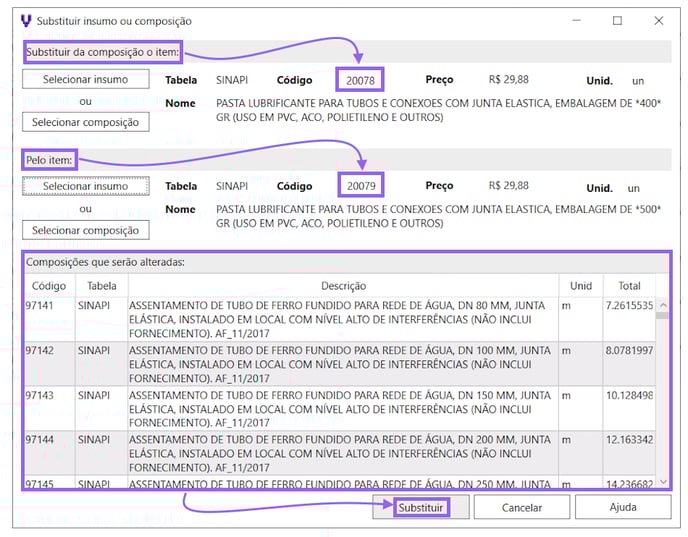688x537 pixels.
Task: Click the app logo icon in title bar
Action: click(x=26, y=21)
